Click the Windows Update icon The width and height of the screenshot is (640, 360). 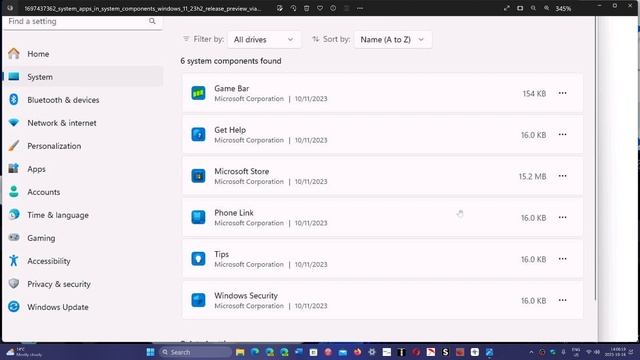(x=14, y=307)
